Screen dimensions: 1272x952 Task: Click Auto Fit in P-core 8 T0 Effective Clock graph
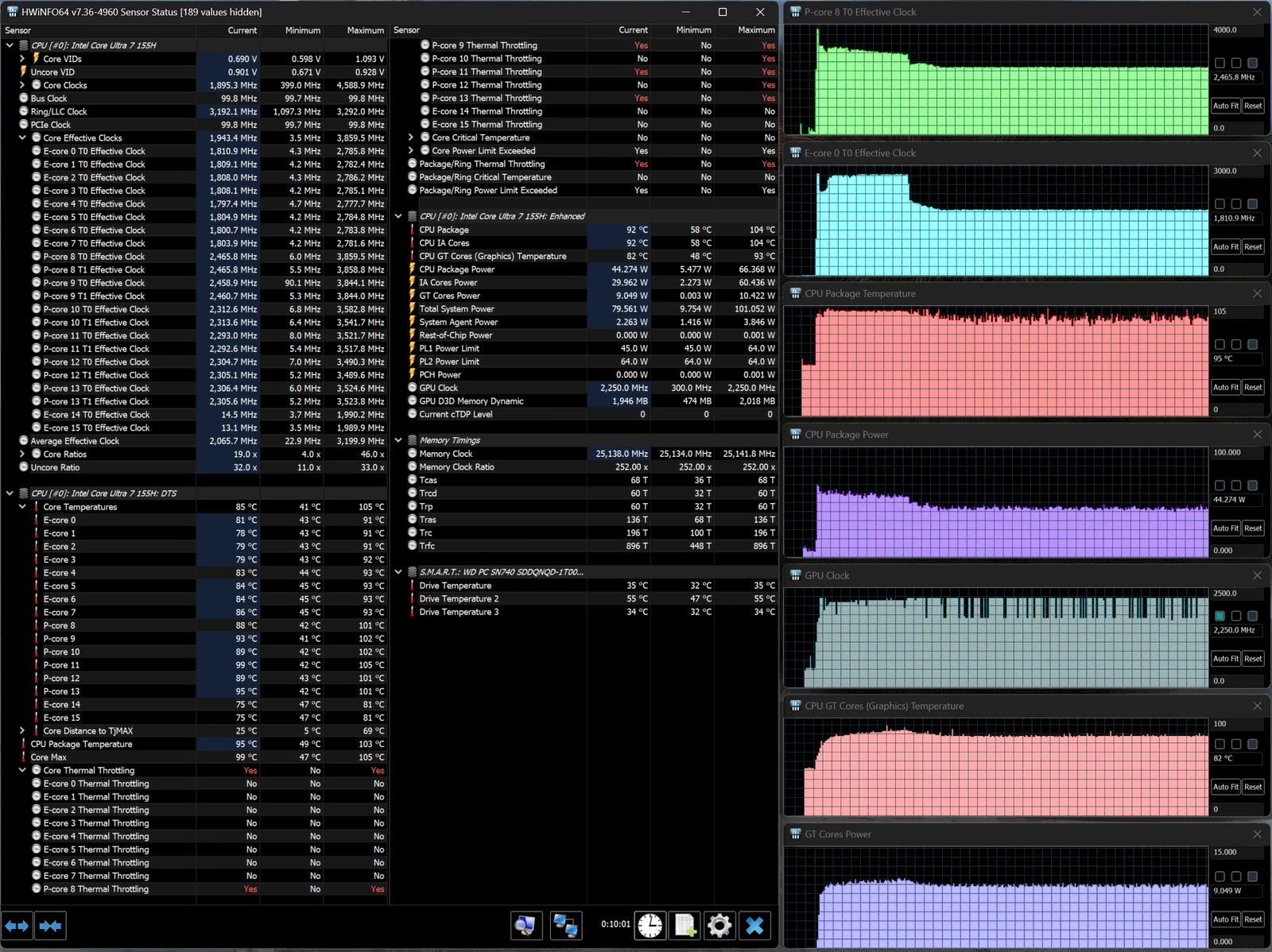click(x=1225, y=106)
